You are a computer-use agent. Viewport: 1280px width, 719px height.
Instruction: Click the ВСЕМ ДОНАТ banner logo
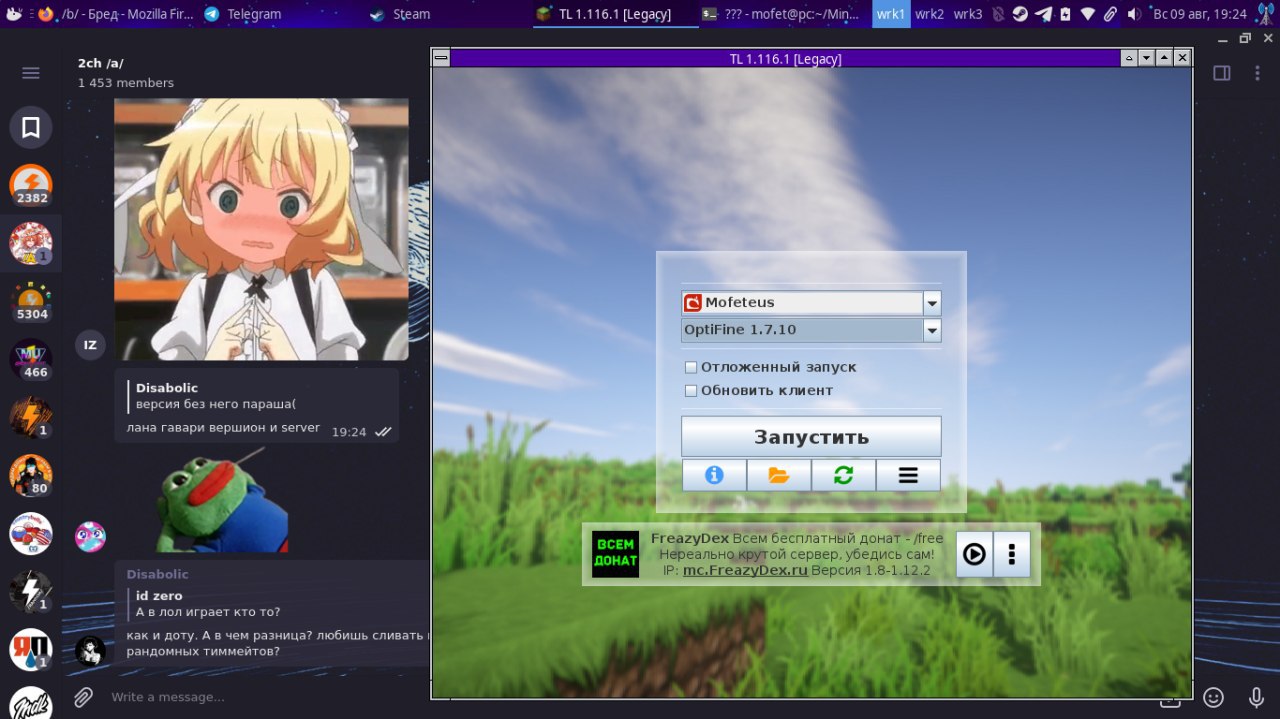(x=615, y=554)
